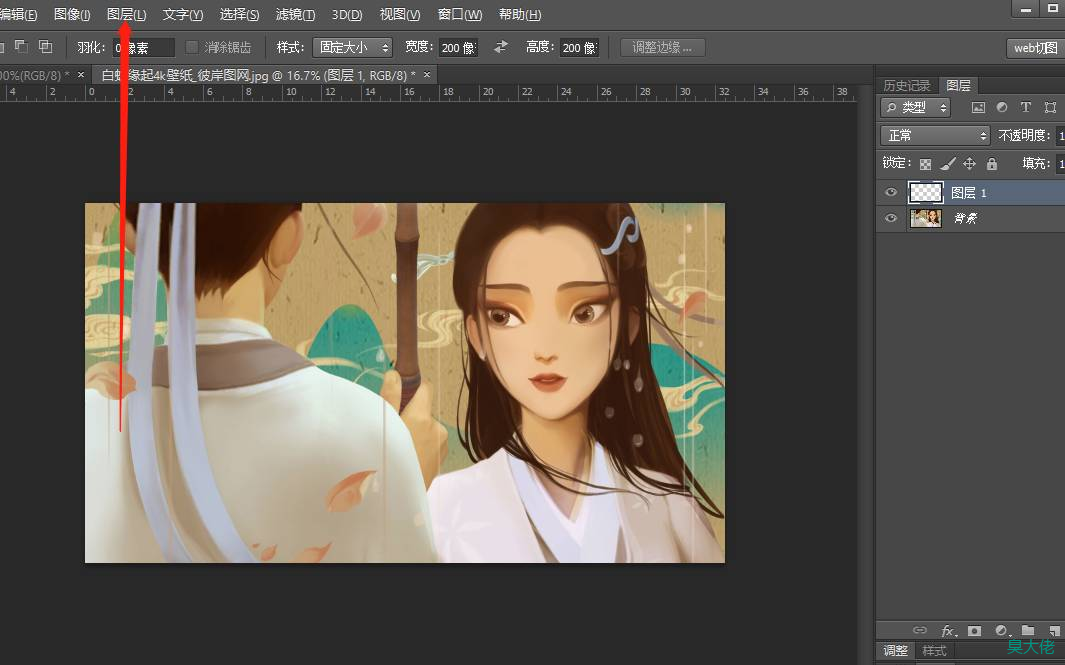Select the 图层 1 layer thumbnail
Image resolution: width=1065 pixels, height=665 pixels.
(926, 192)
